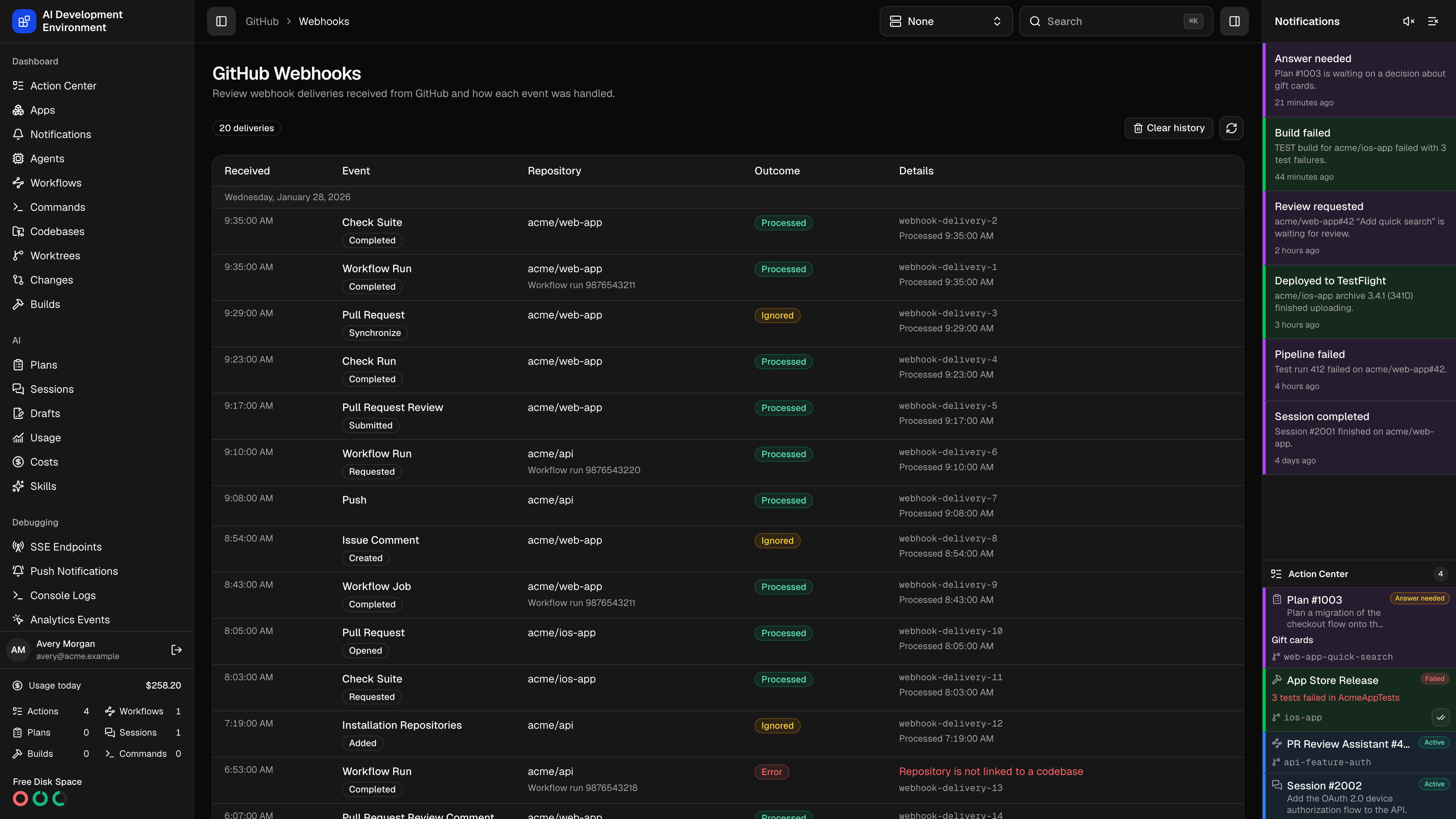Open Console Logs in sidebar
Screen dimensions: 1456x819
pos(97,596)
